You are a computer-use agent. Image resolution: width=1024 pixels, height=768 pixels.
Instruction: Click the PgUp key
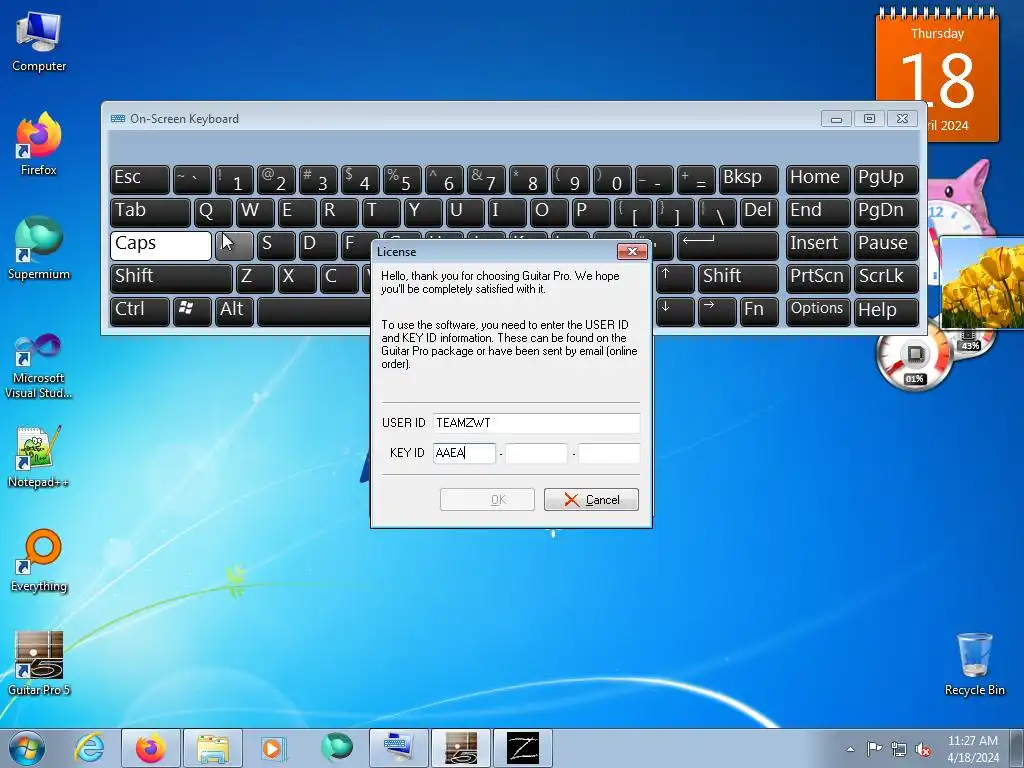click(886, 179)
